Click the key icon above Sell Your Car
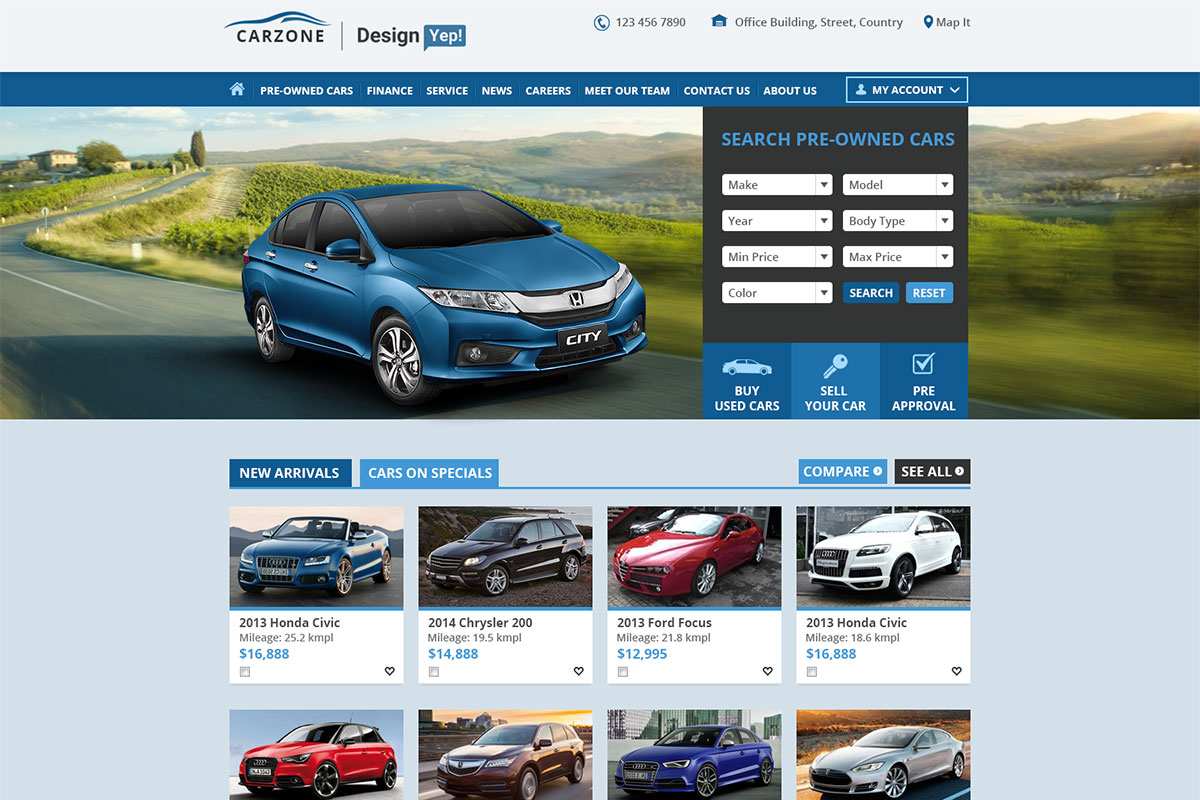The width and height of the screenshot is (1200, 800). (835, 365)
